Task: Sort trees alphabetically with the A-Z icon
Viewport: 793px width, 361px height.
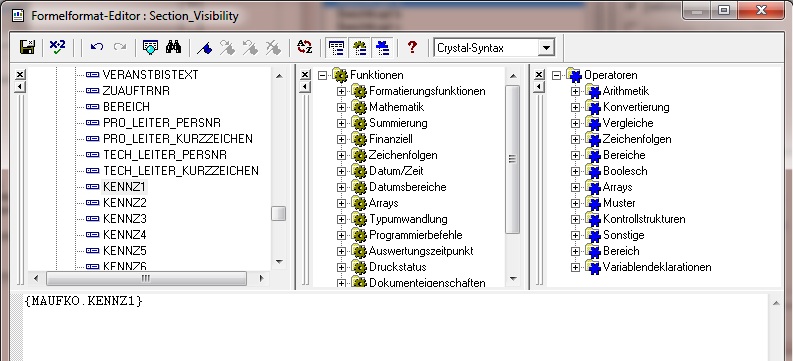Action: (304, 48)
